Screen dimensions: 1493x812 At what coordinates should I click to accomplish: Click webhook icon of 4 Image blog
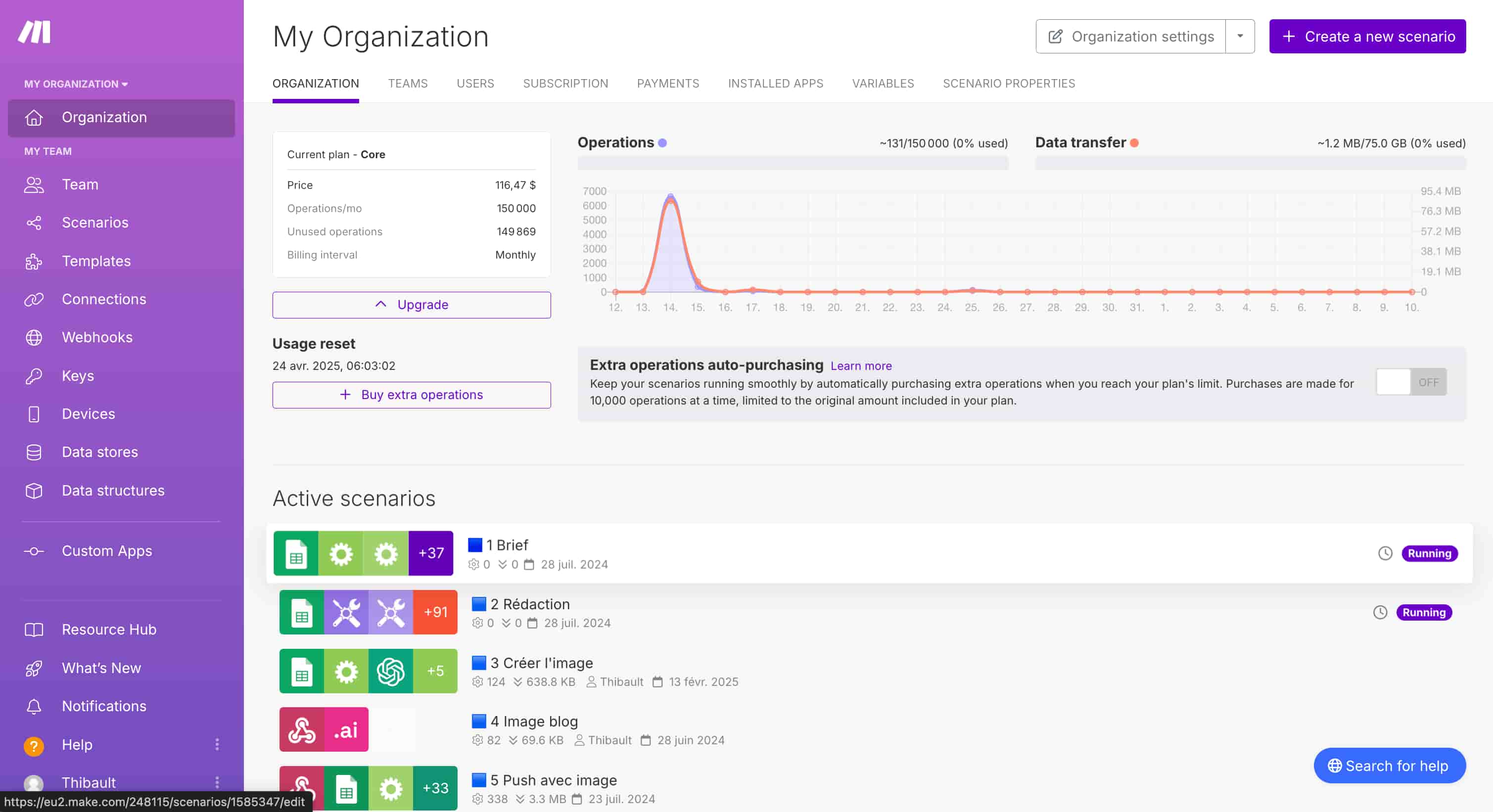click(301, 730)
